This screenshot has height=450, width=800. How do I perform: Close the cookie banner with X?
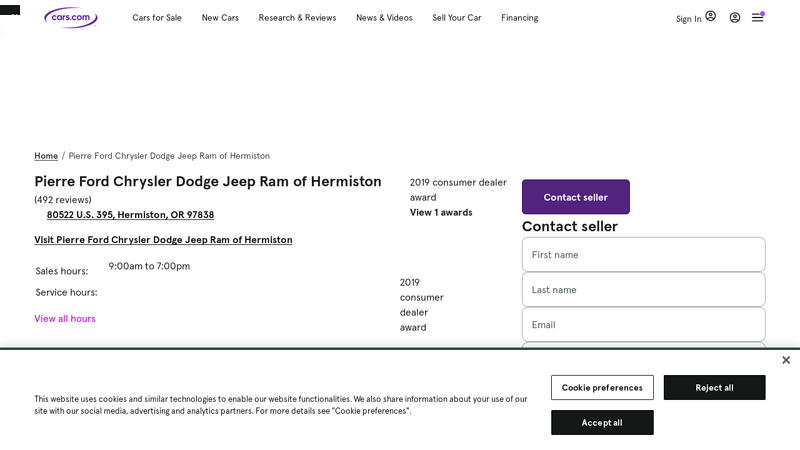point(786,360)
